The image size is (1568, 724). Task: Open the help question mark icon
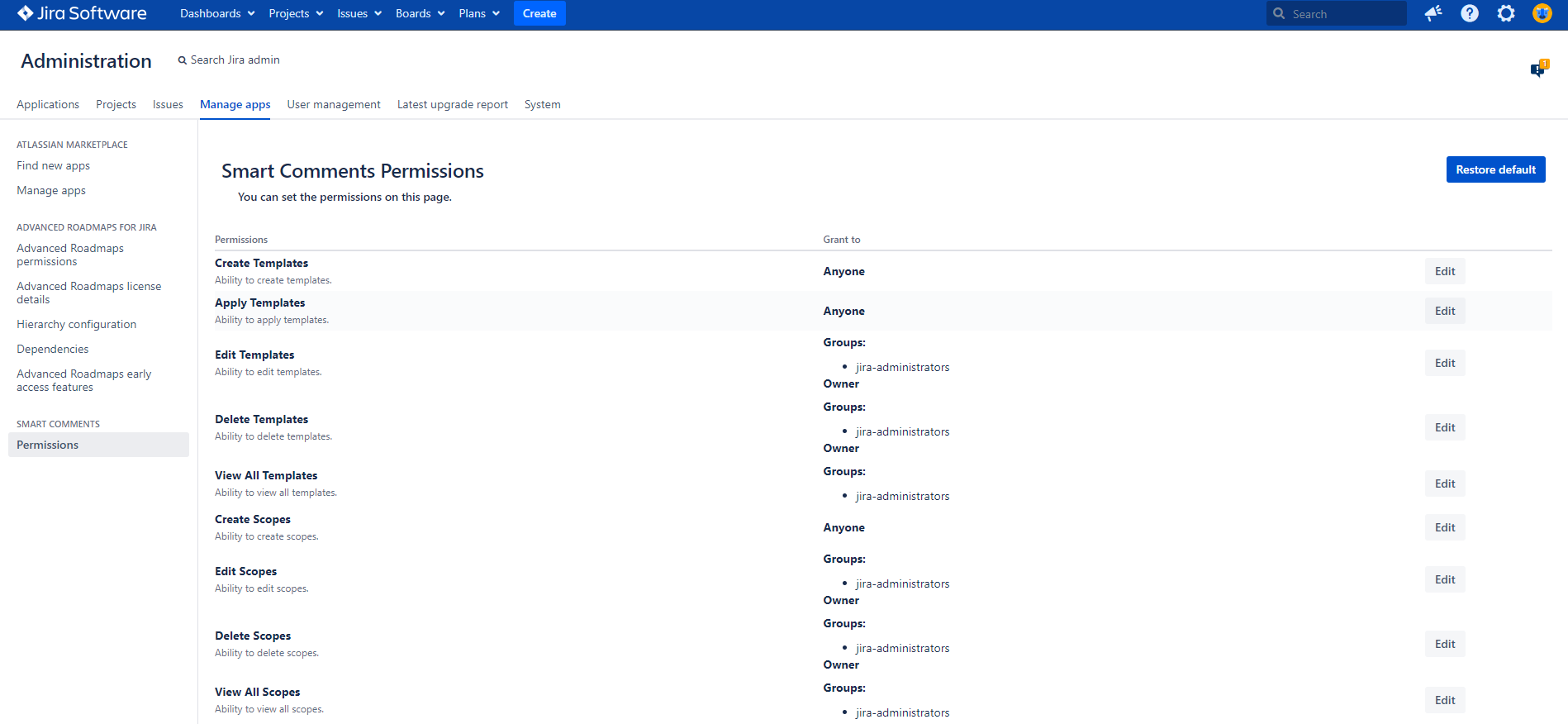pos(1470,13)
